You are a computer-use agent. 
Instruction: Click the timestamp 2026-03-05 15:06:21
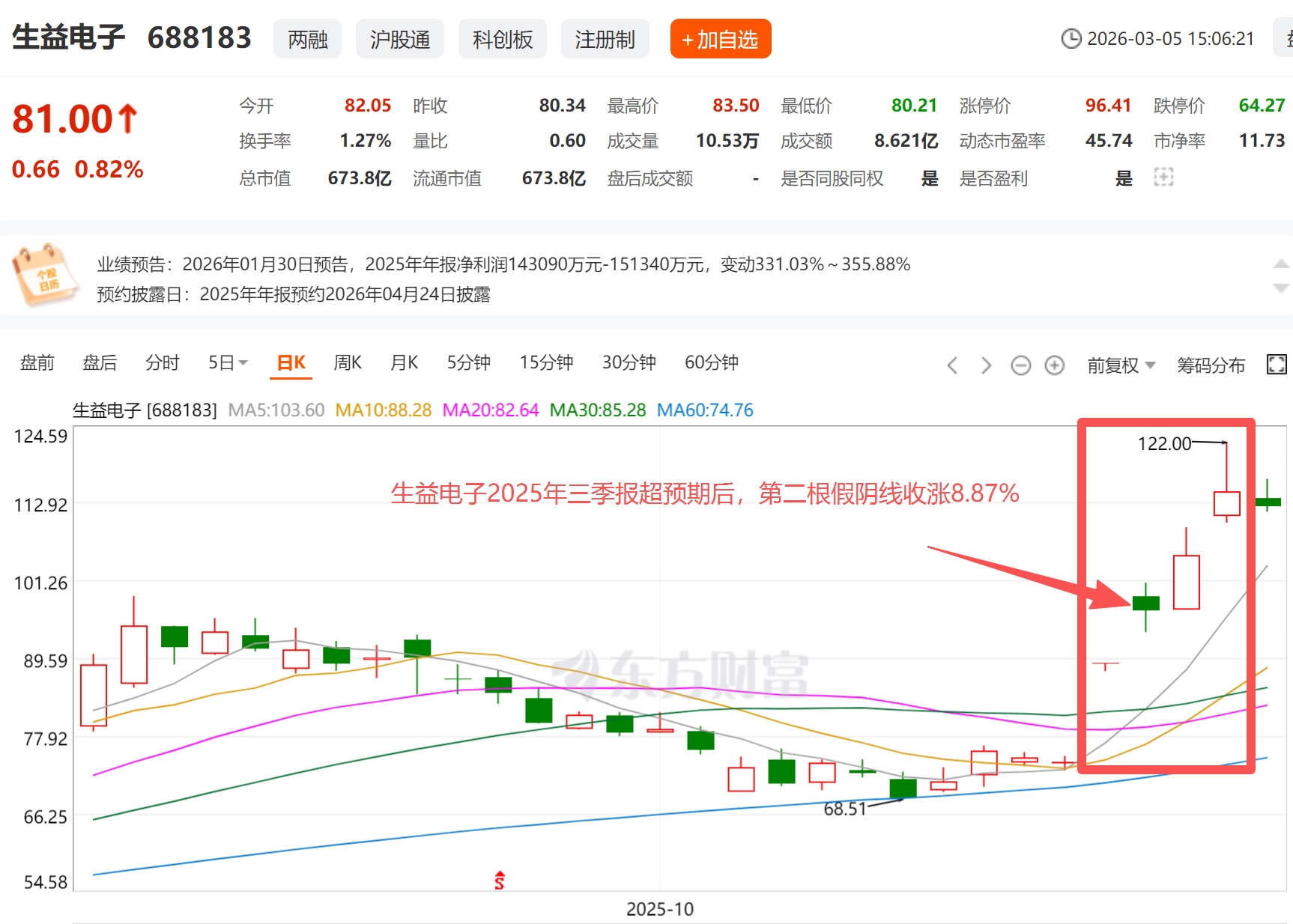1171,39
